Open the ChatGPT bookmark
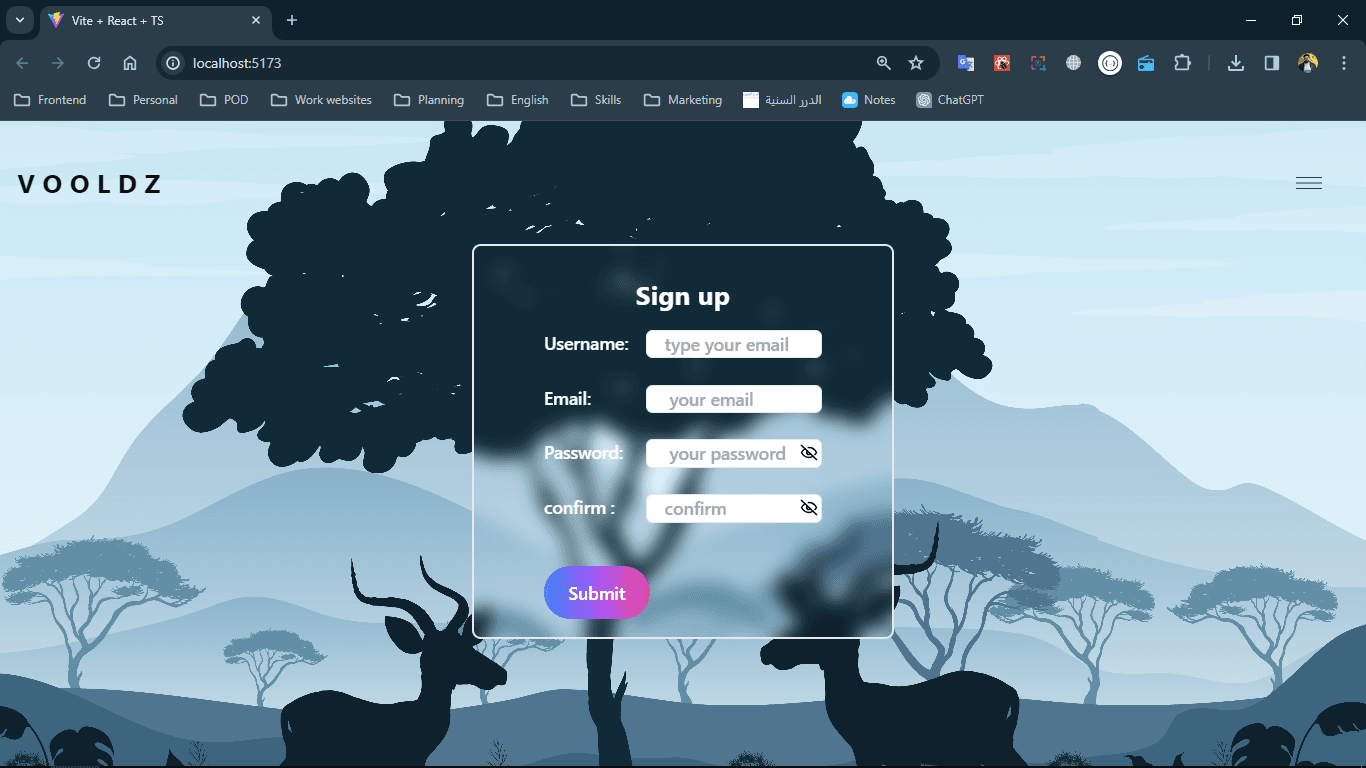Image resolution: width=1366 pixels, height=768 pixels. (x=950, y=100)
